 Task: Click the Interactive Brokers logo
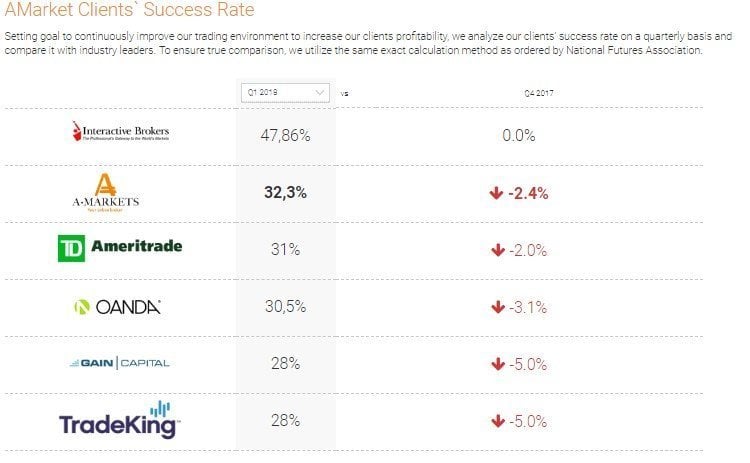[122, 132]
